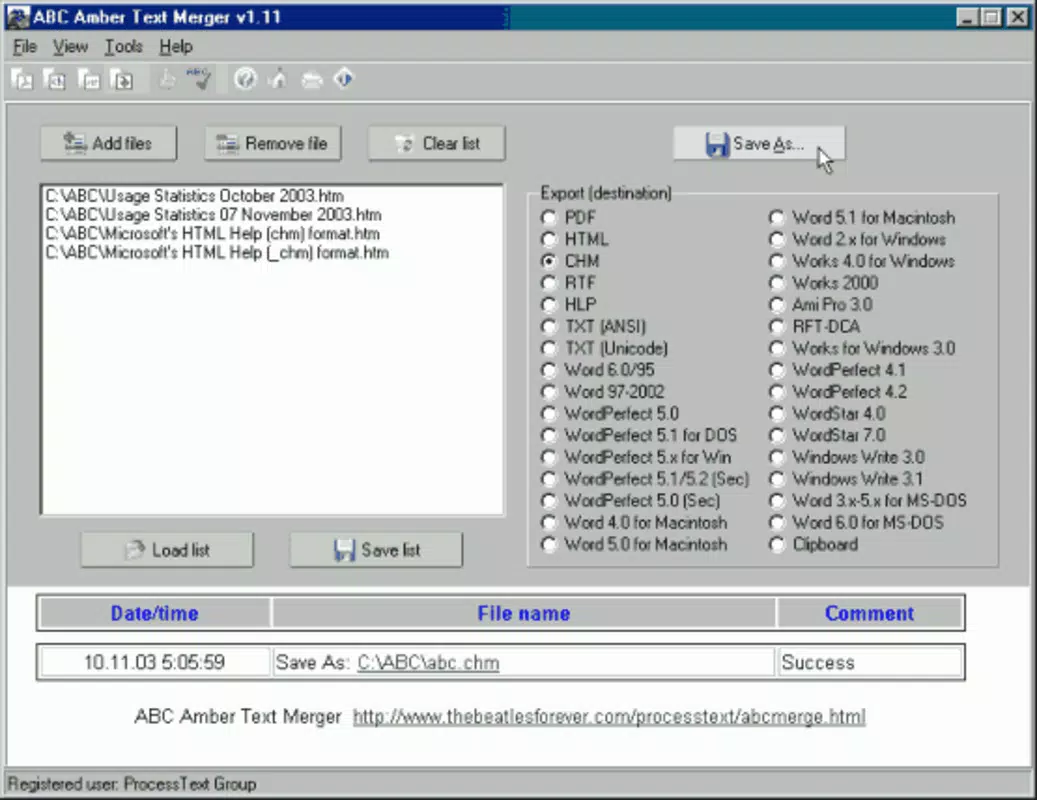
Task: Select 'Usage Statistics October 2003.htm' in the list
Action: pyautogui.click(x=194, y=196)
